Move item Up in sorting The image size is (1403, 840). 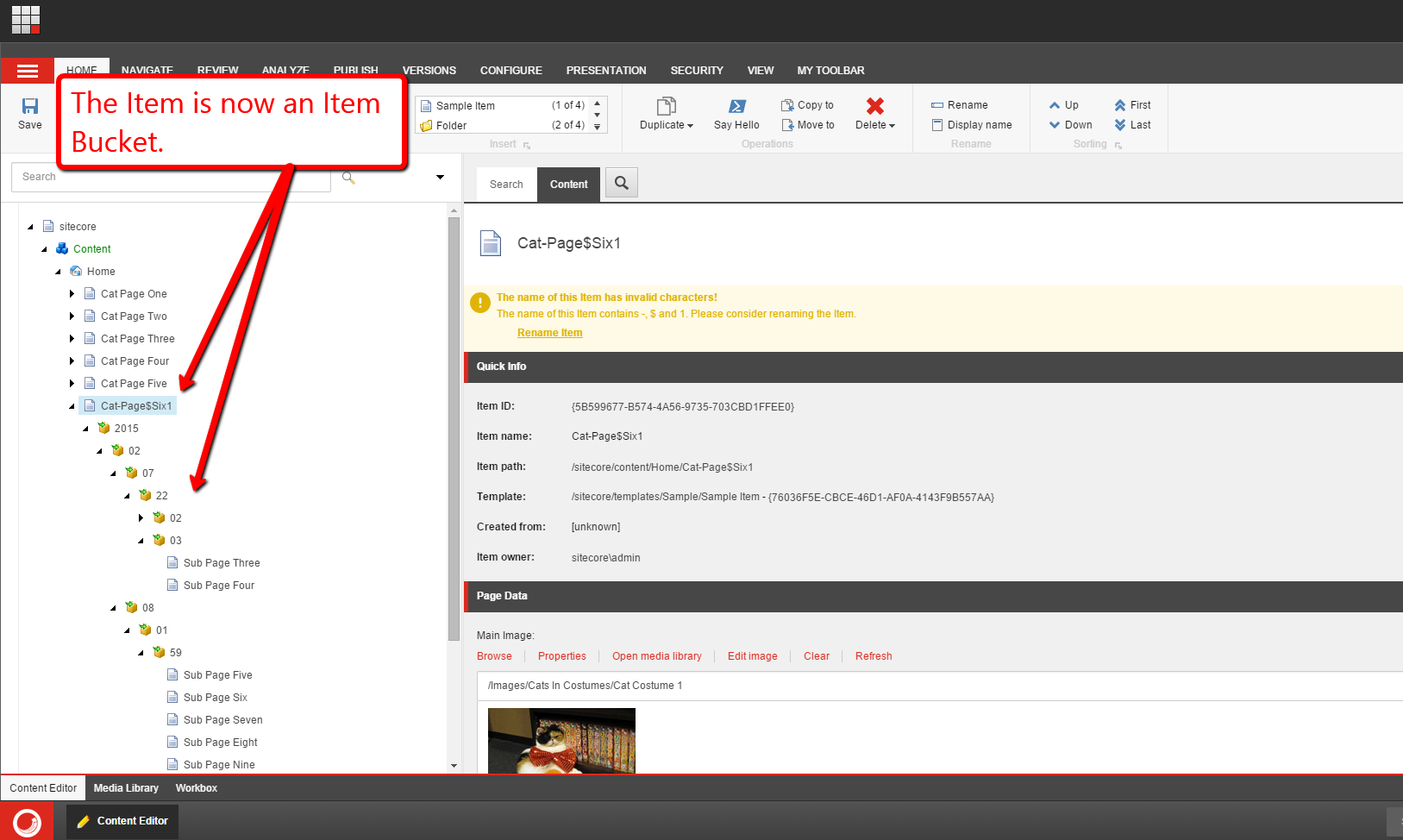pos(1064,105)
